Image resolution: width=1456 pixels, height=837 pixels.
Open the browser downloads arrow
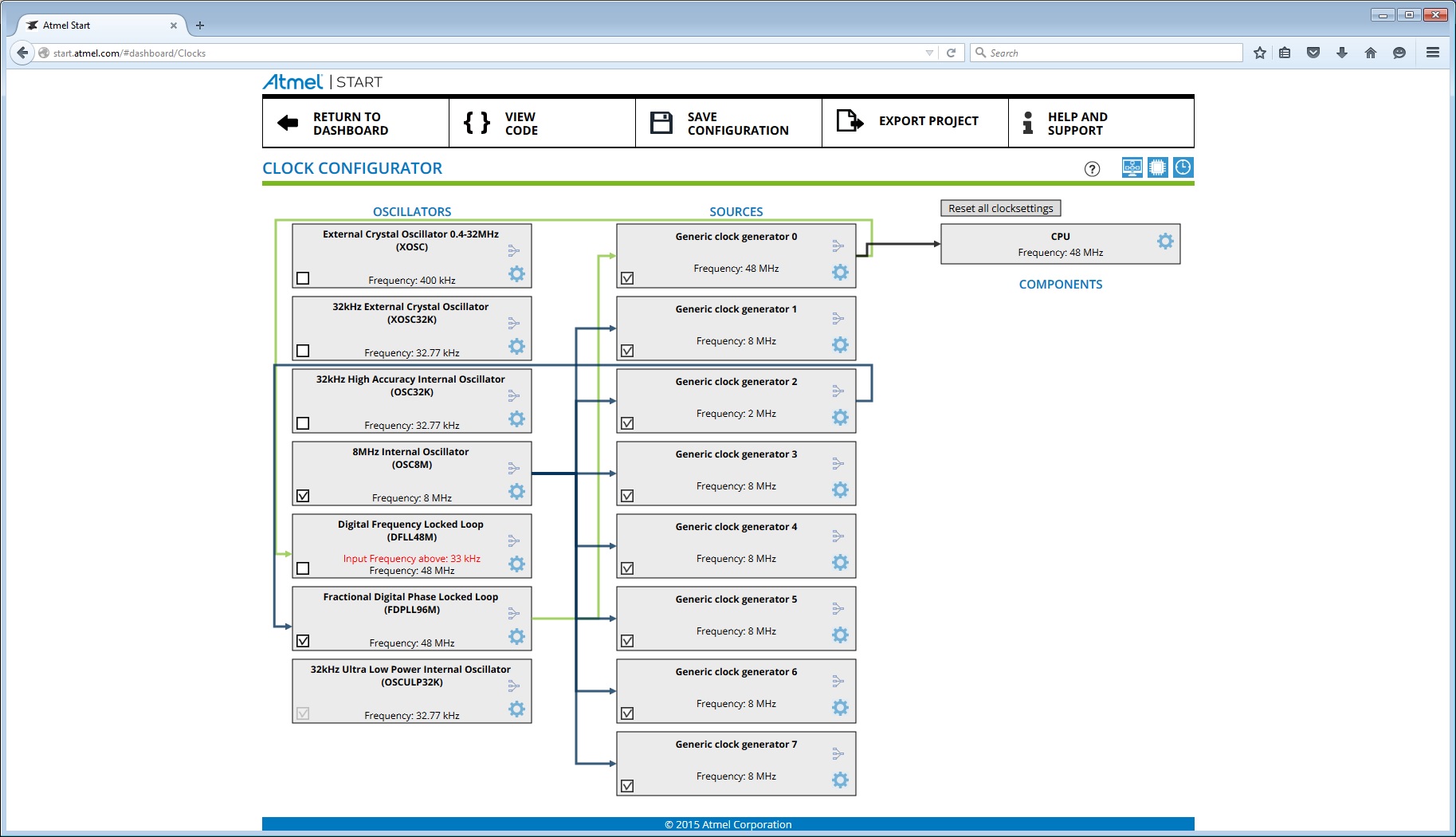pos(1342,53)
